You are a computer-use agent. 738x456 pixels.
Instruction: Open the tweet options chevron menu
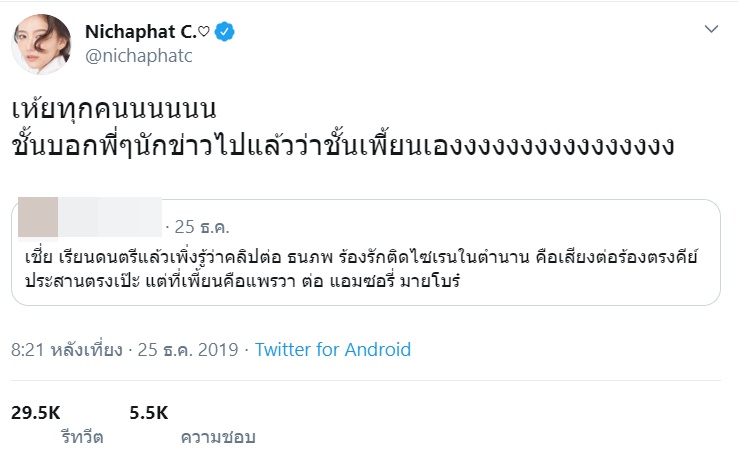(711, 30)
